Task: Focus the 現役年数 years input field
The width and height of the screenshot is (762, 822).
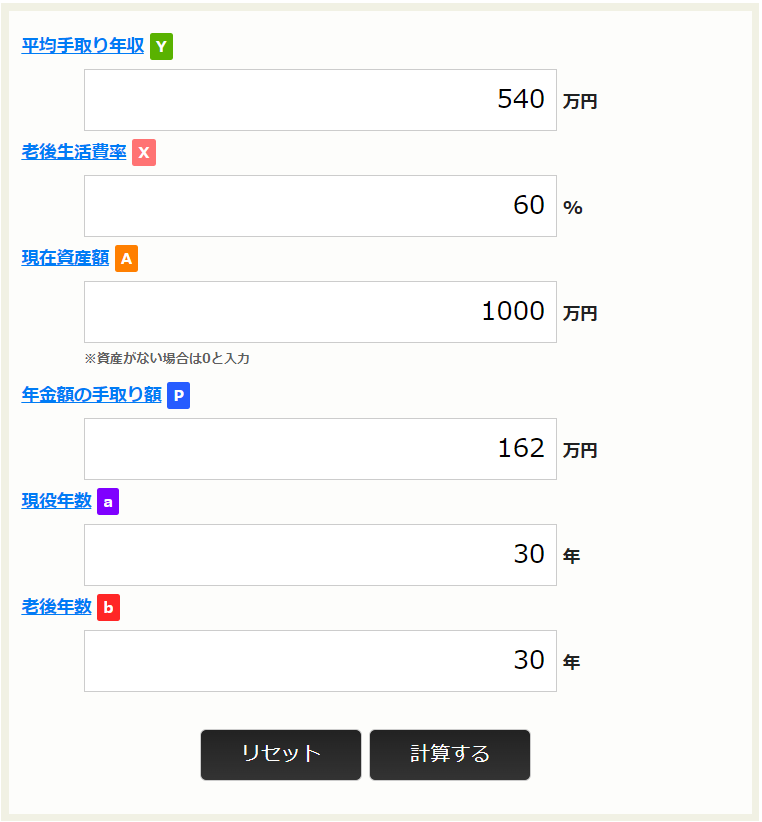Action: (x=320, y=555)
